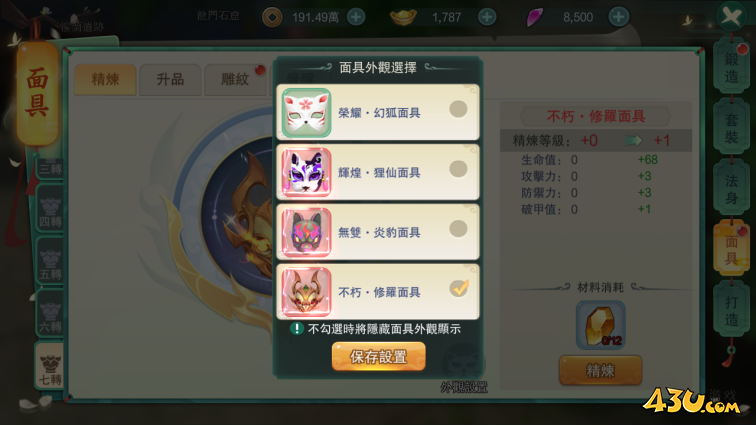The image size is (756, 426).
Task: Open the 鍛造 side menu
Action: click(731, 67)
